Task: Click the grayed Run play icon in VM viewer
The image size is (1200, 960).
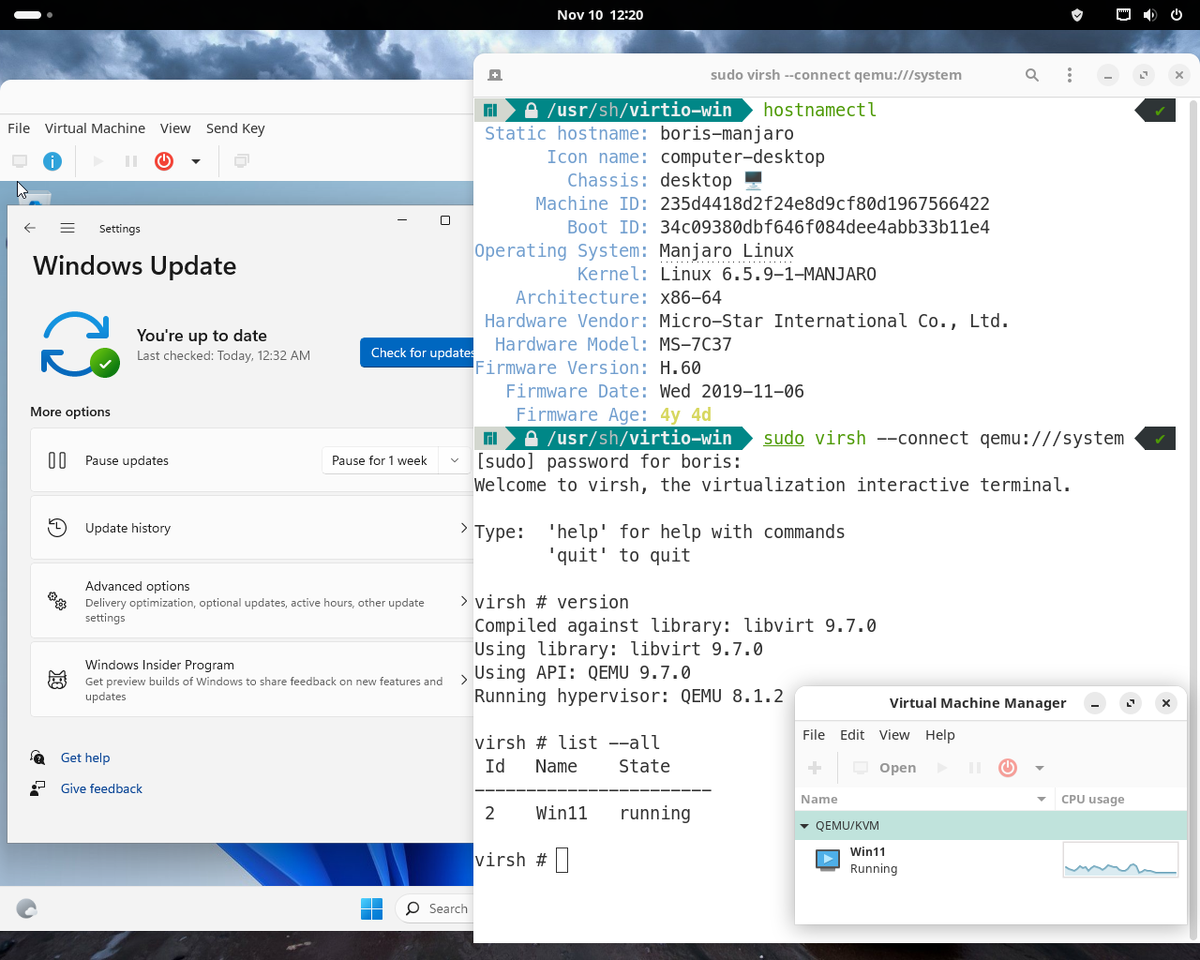Action: coord(98,161)
